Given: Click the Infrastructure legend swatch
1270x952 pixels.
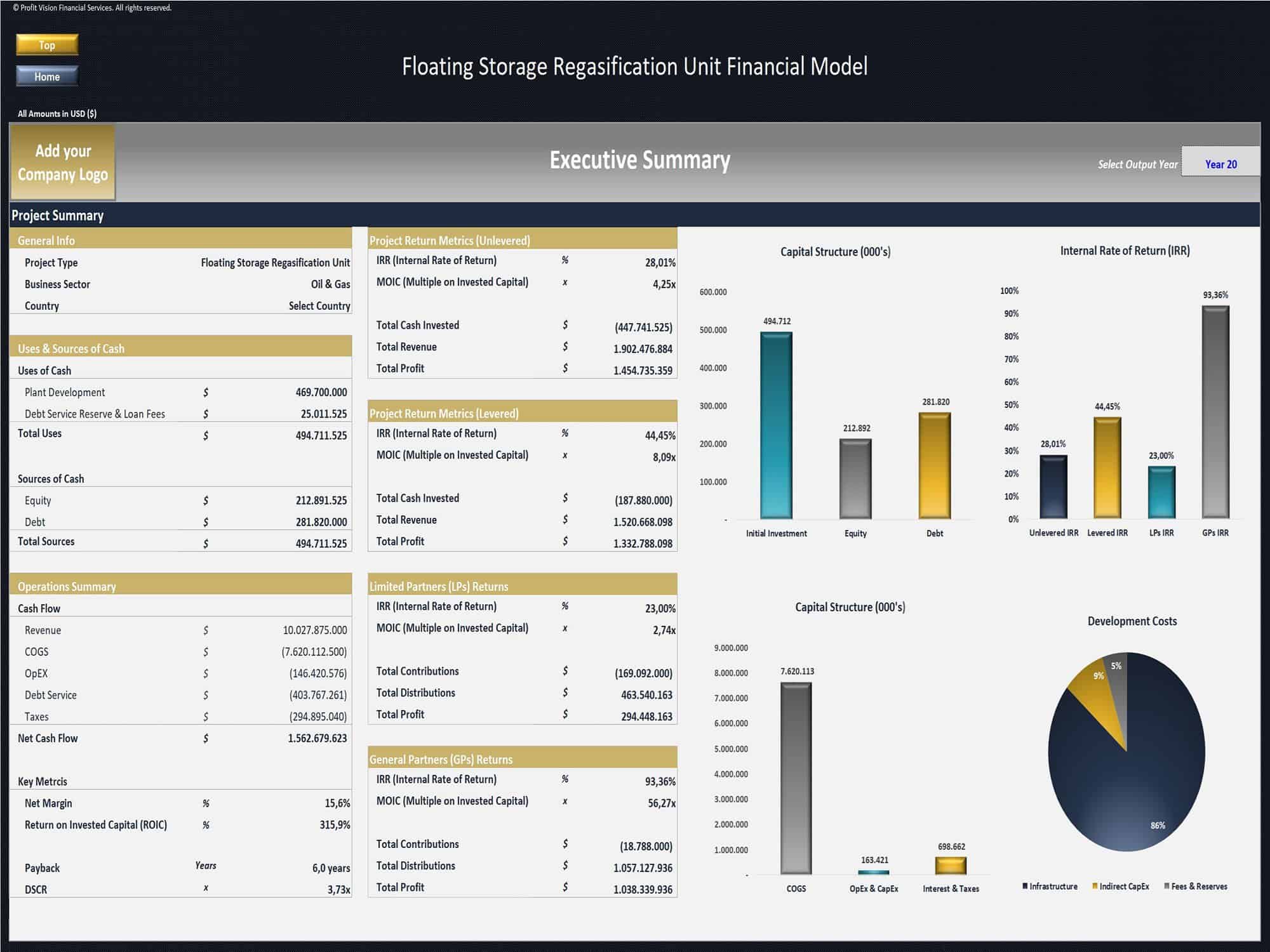Looking at the screenshot, I should point(1025,886).
